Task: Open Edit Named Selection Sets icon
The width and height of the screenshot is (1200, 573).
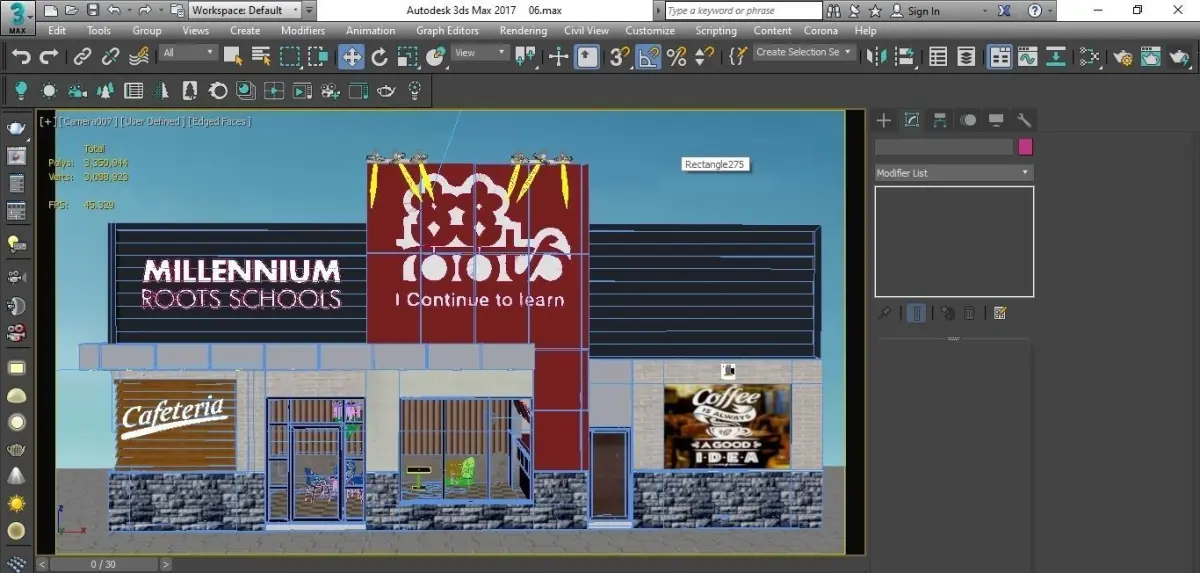Action: pos(739,57)
